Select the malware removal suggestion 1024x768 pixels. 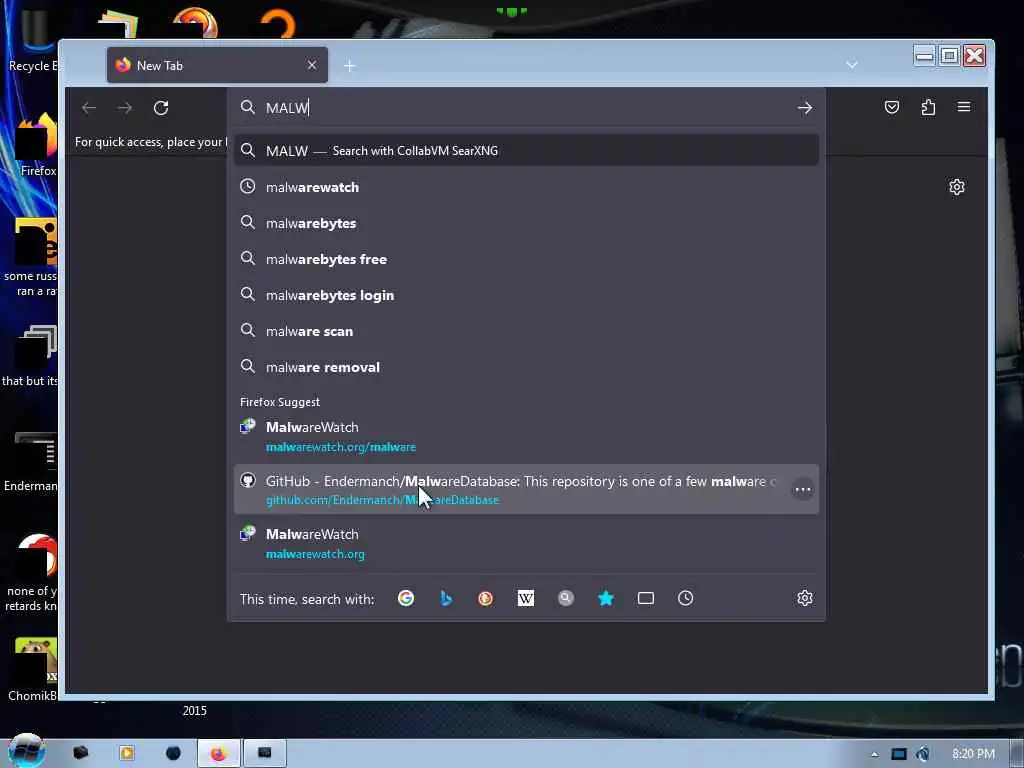click(526, 367)
